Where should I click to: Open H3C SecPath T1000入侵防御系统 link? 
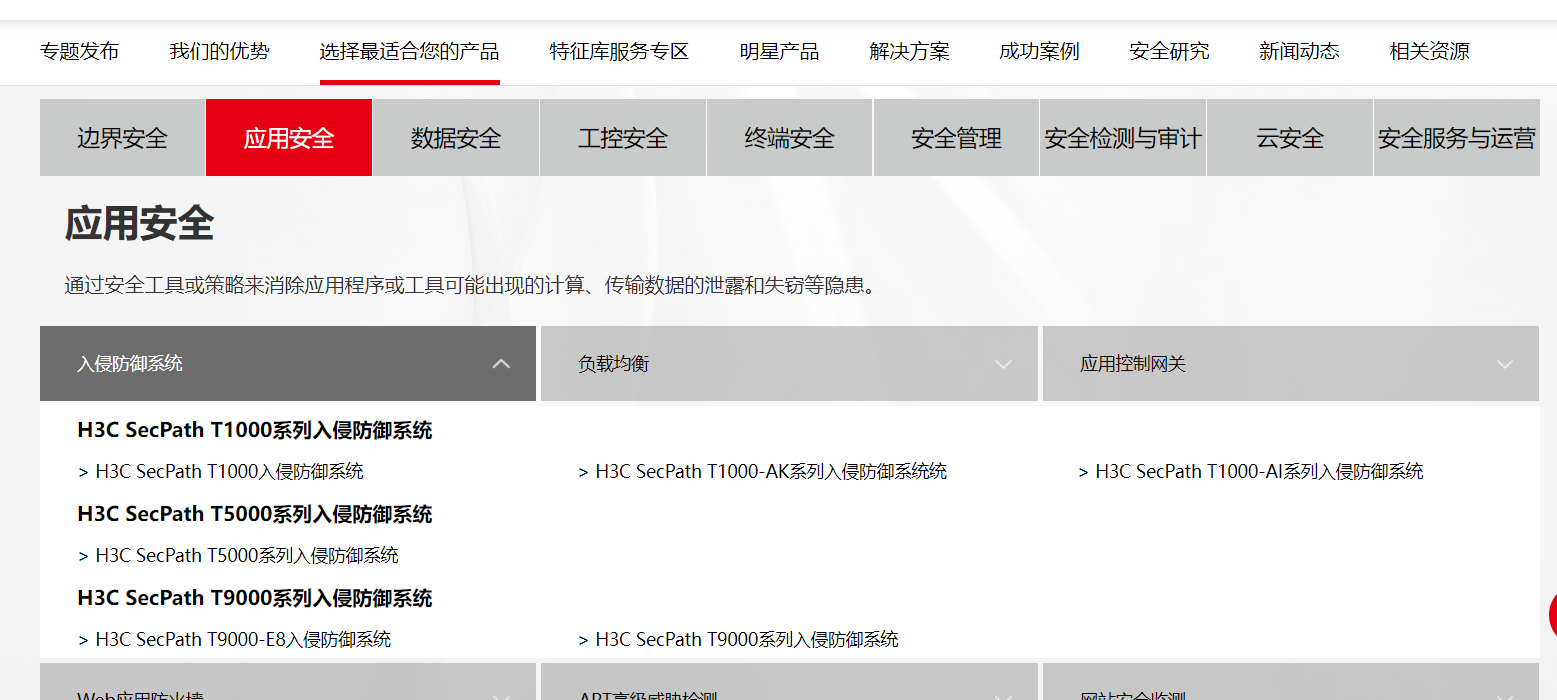coord(221,471)
